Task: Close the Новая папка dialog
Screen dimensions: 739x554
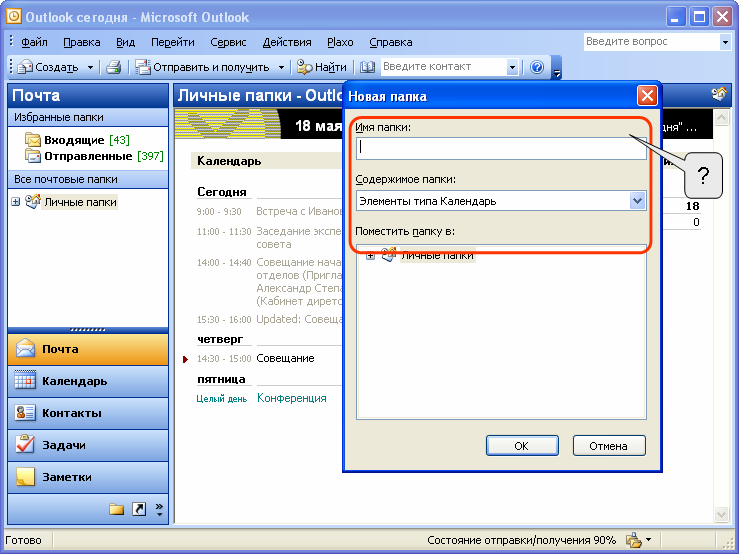Action: (x=647, y=96)
